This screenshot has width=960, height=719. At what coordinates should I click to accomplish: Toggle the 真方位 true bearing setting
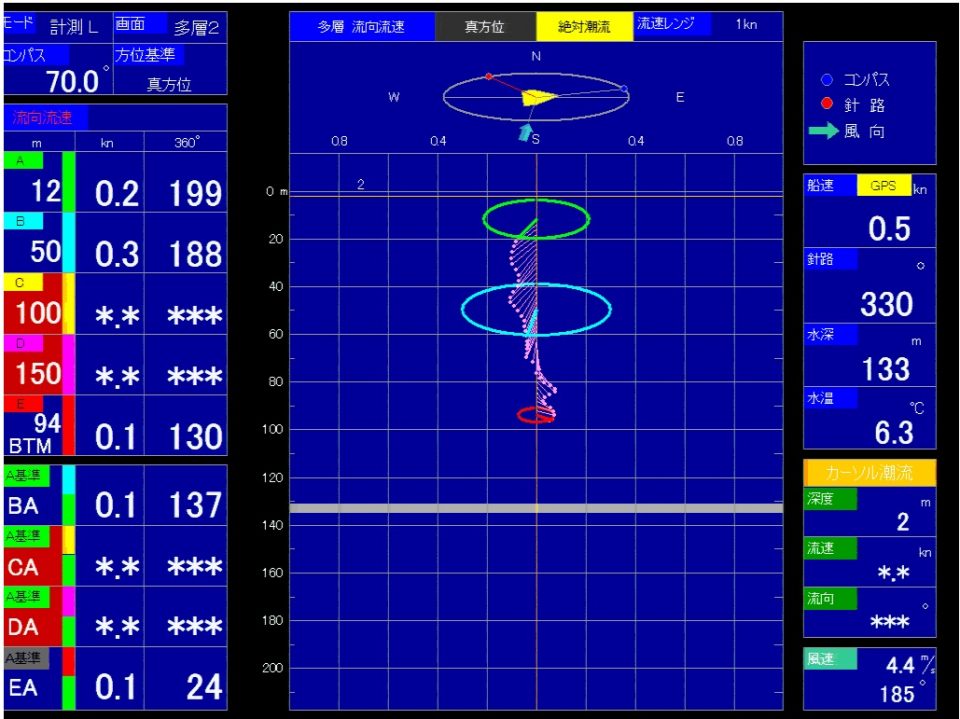tap(485, 27)
